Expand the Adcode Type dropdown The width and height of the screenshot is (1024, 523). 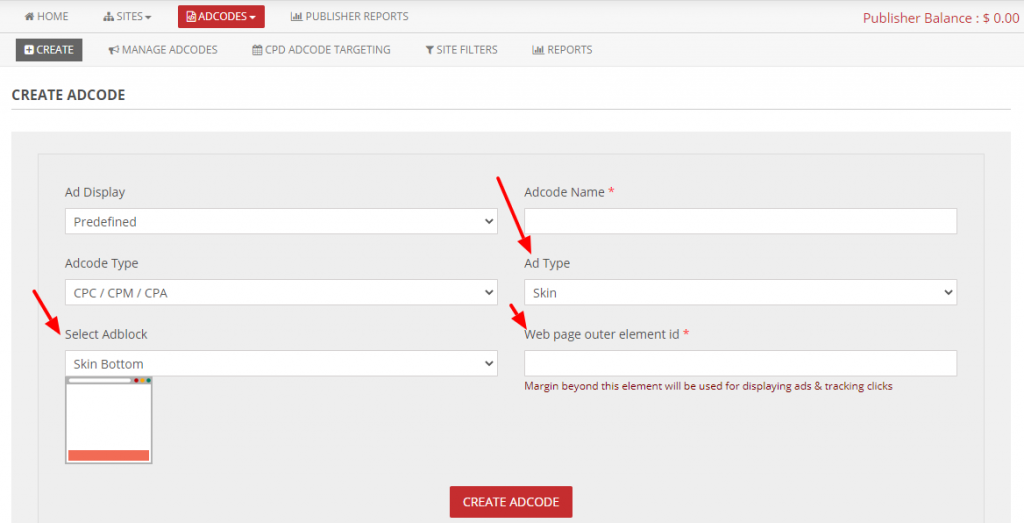click(281, 293)
